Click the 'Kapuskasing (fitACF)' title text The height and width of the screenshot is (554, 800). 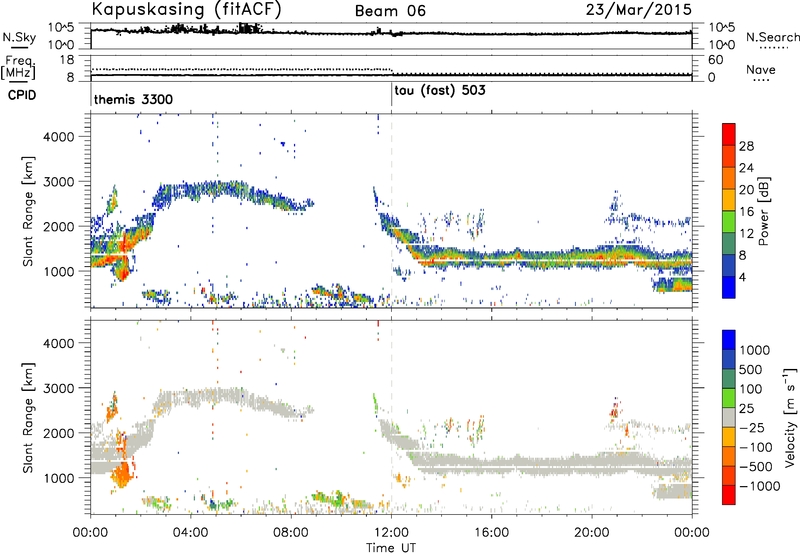coord(186,10)
